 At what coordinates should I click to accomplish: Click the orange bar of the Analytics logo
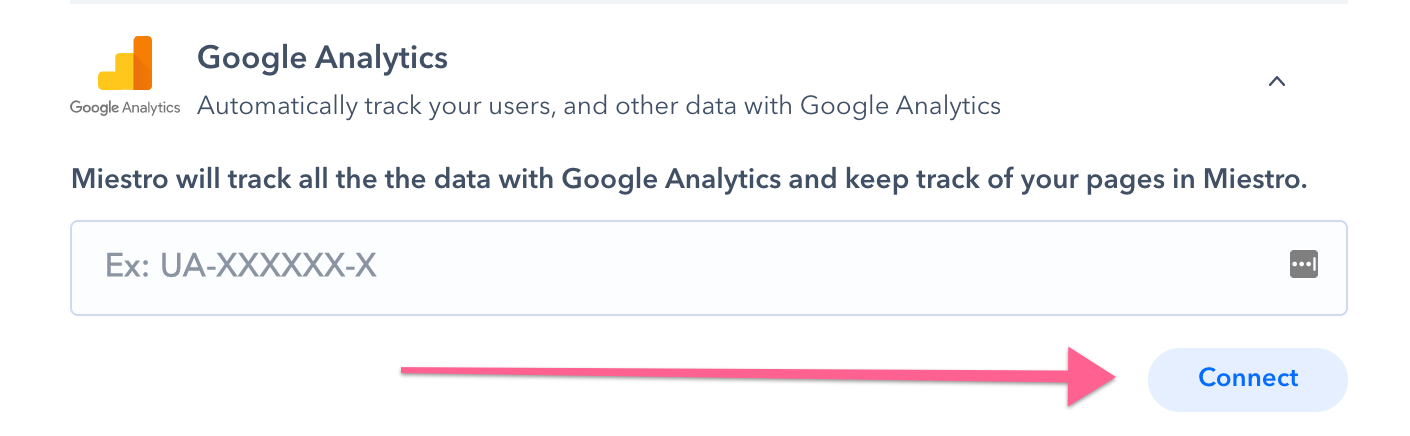pyautogui.click(x=142, y=63)
